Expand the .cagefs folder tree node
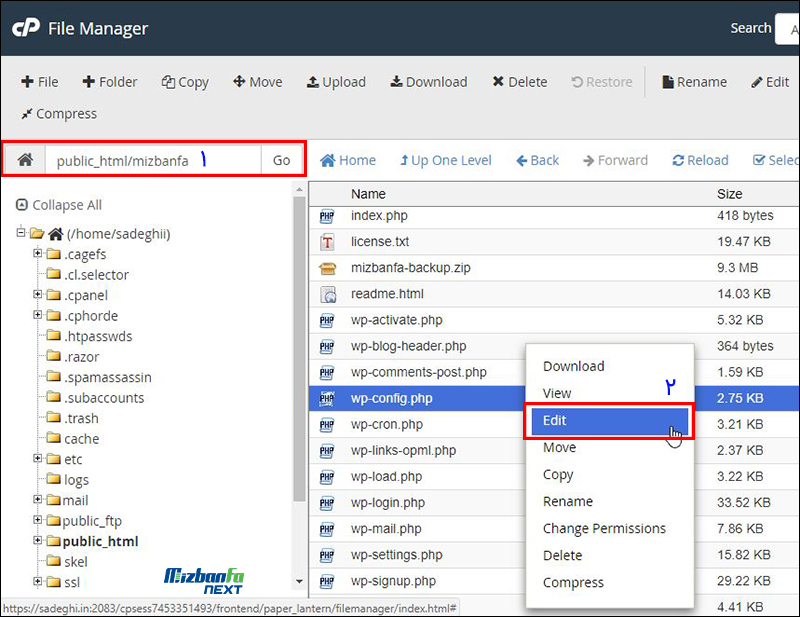 click(38, 254)
